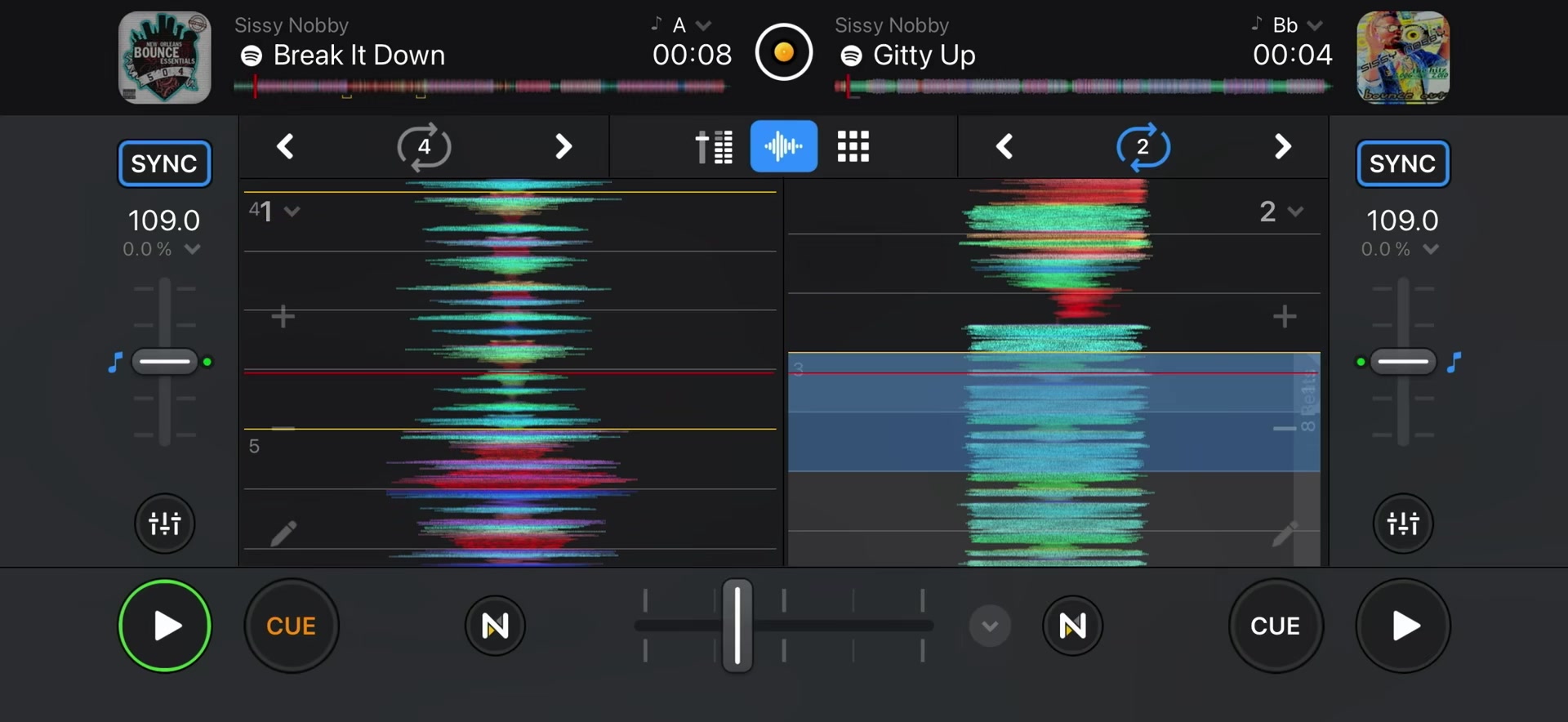
Task: Halve the right deck loop length
Action: [1004, 147]
